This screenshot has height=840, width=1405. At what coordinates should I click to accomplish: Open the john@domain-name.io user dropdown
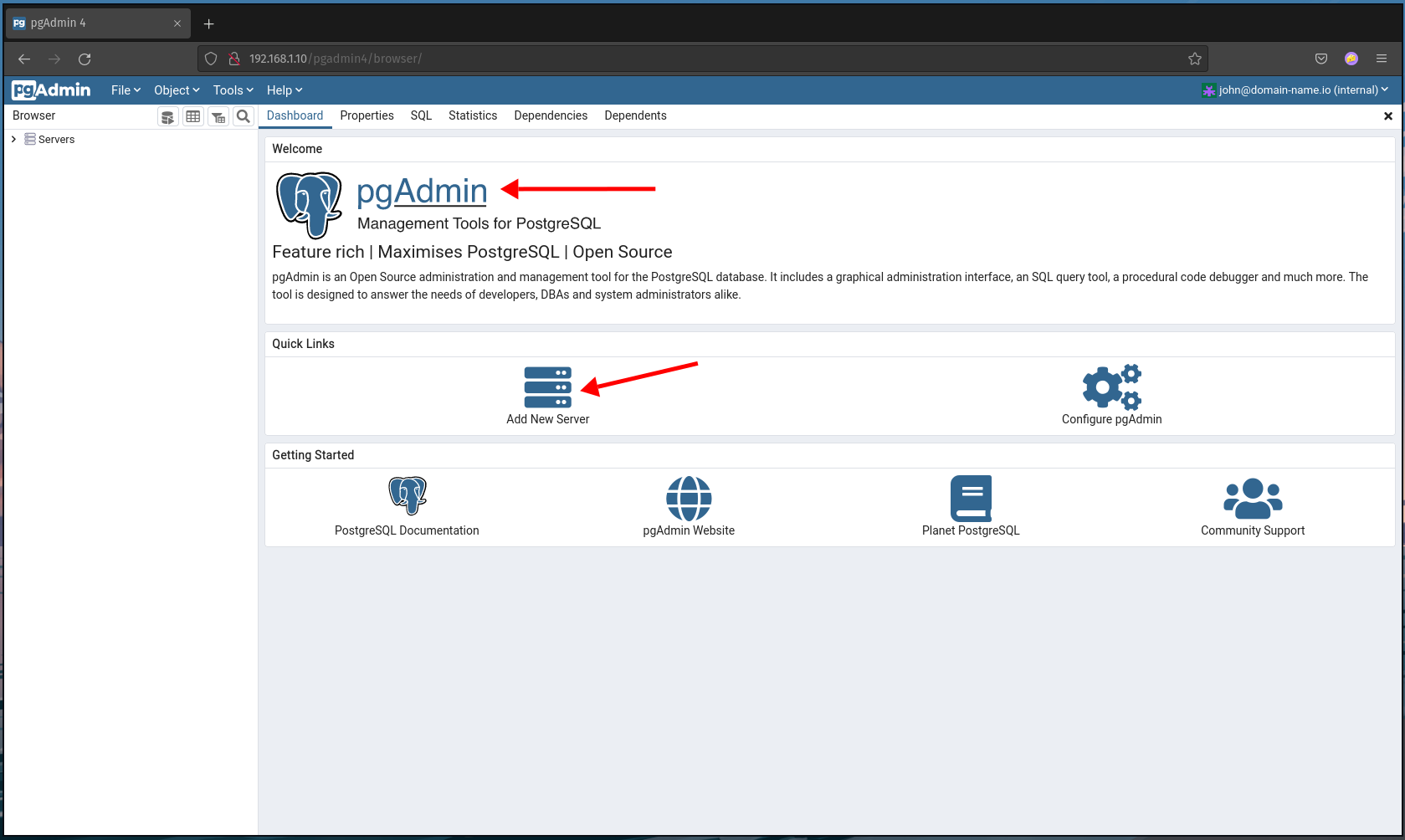1295,90
